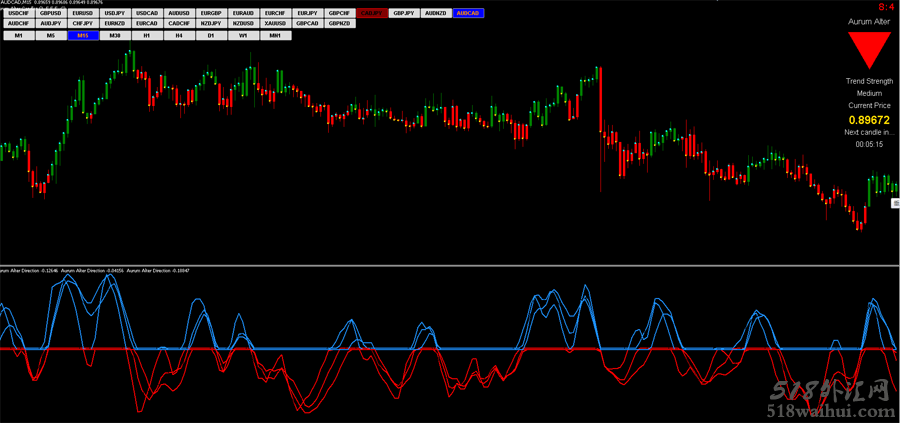
Task: Select the EURUSD pair button
Action: click(x=83, y=13)
